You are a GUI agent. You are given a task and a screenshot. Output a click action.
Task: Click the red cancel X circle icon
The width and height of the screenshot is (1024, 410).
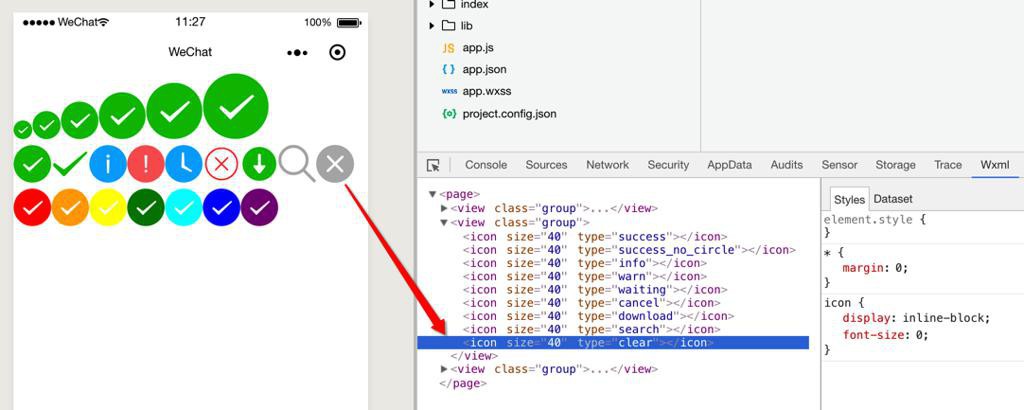tap(221, 164)
